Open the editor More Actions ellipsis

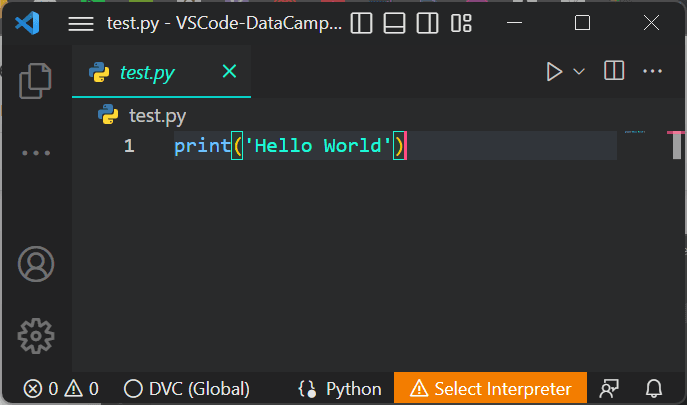[x=653, y=71]
